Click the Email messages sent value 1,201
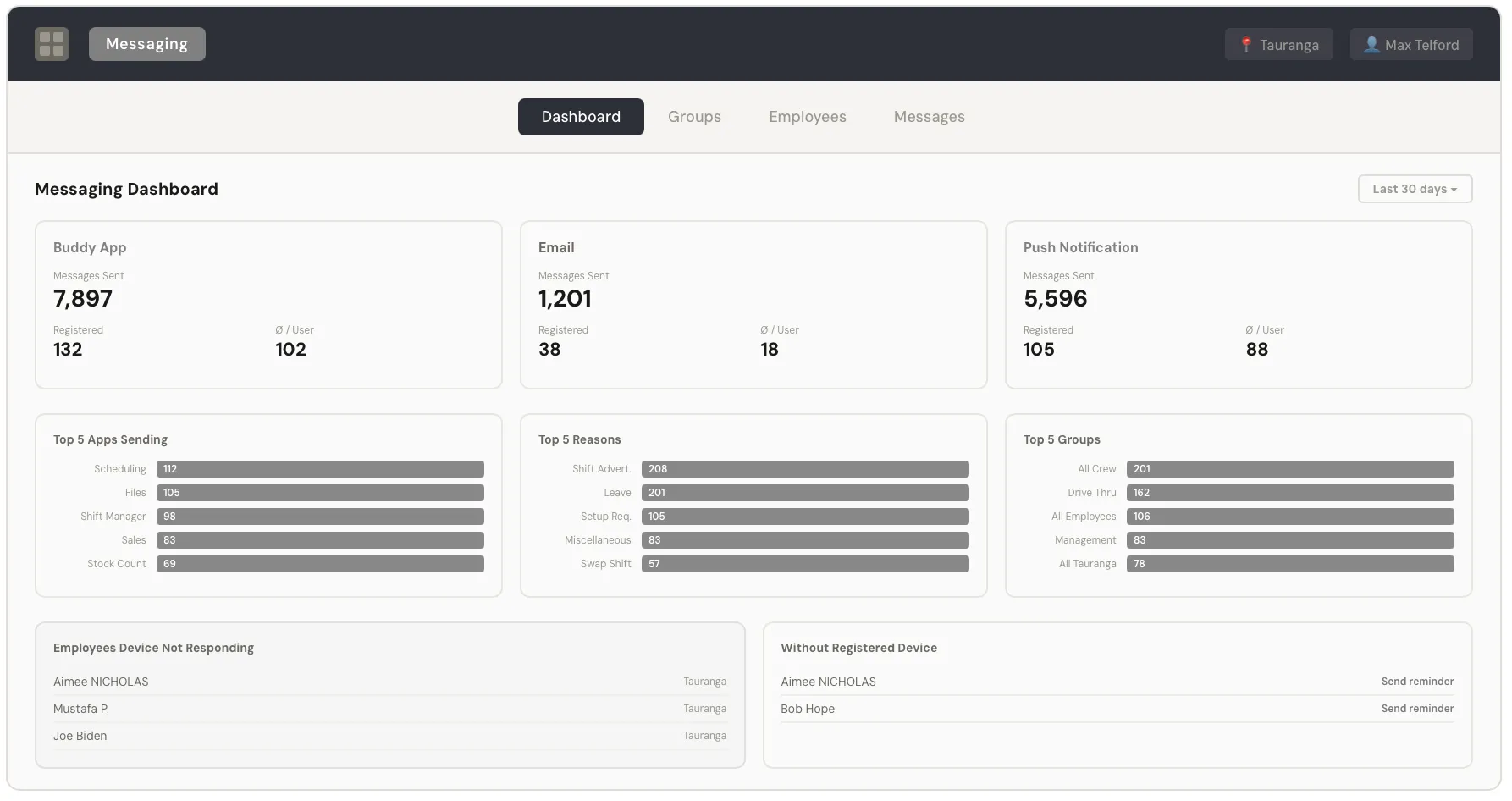 click(565, 299)
